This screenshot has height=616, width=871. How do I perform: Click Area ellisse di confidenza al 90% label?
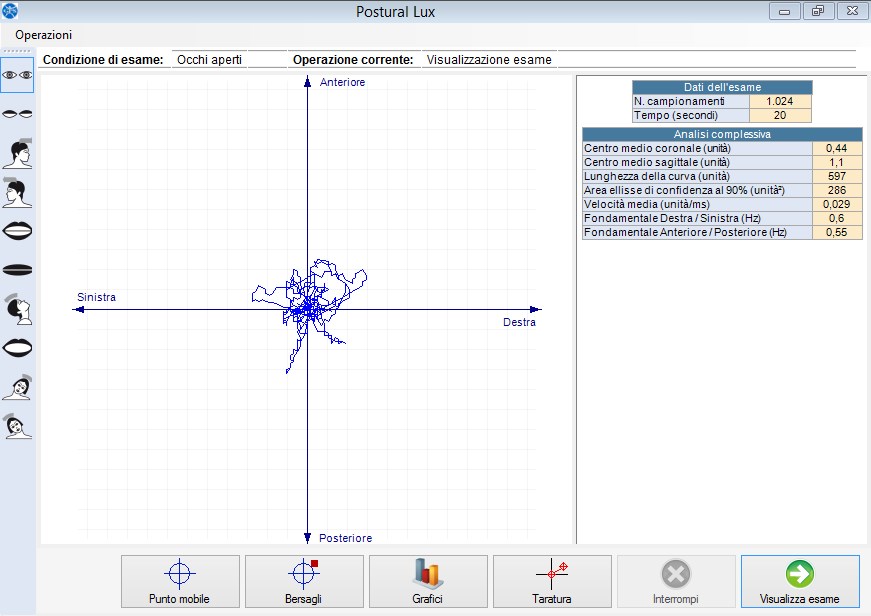click(x=697, y=190)
